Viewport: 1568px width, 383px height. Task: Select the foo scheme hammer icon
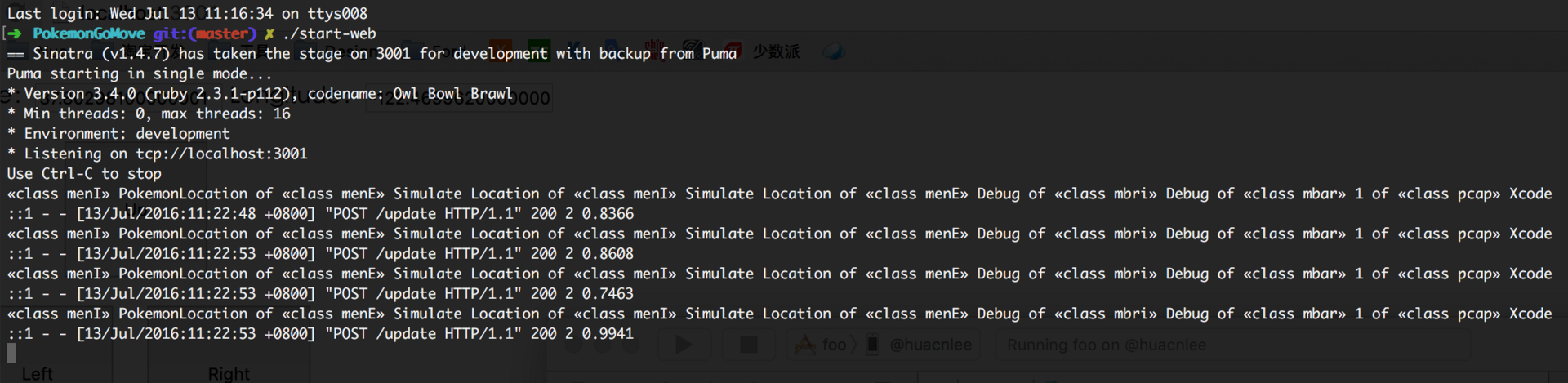pos(805,345)
